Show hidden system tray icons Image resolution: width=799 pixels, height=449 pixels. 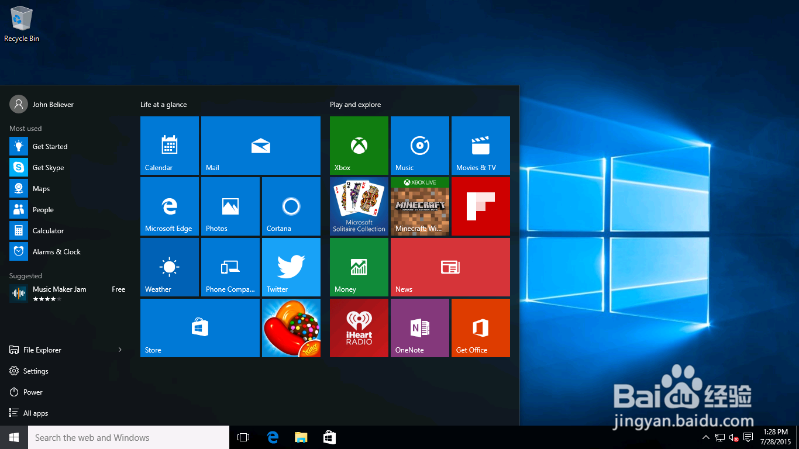706,437
